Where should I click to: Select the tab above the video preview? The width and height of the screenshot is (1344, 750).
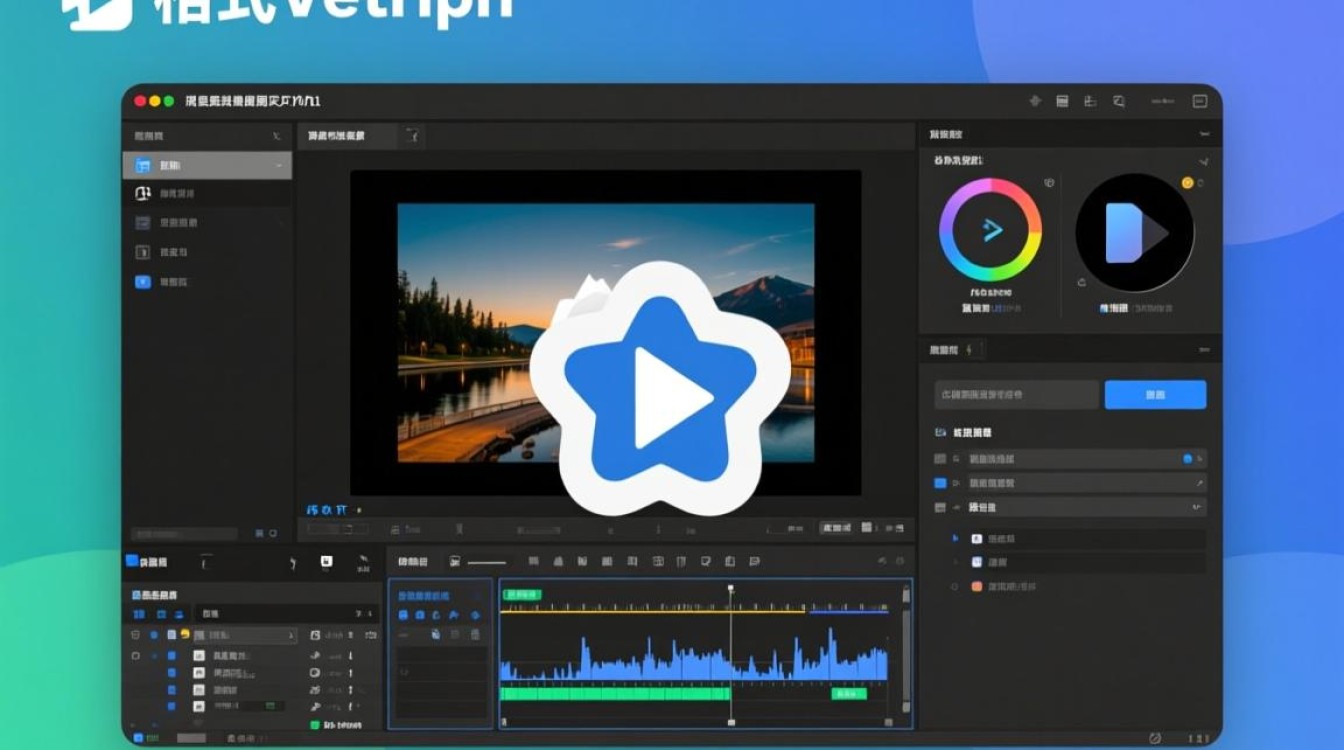tap(337, 136)
